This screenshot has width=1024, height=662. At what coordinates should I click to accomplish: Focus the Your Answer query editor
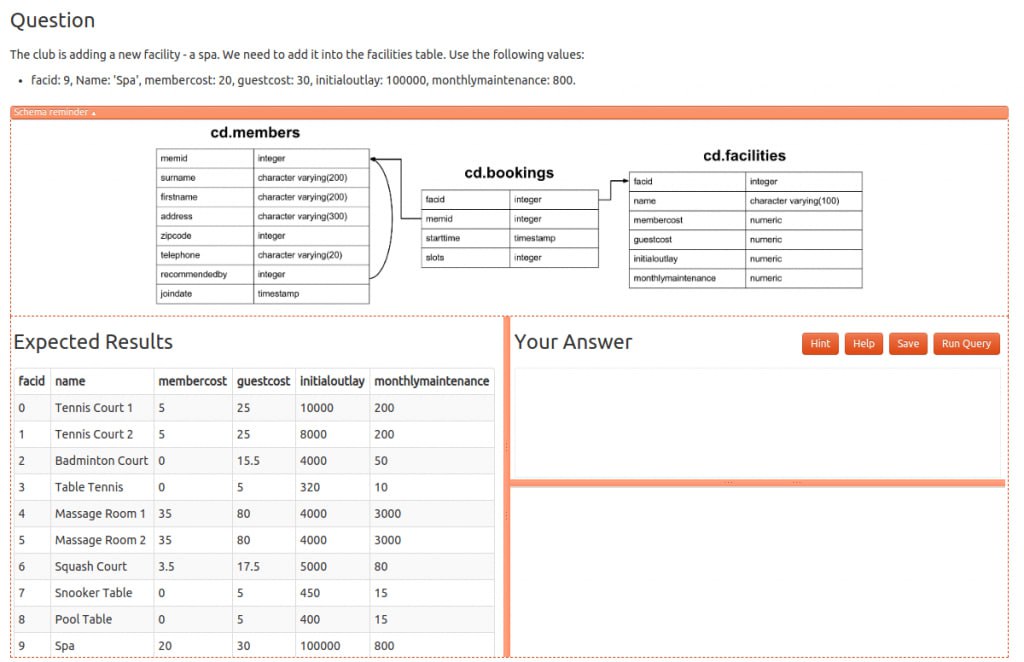tap(756, 422)
